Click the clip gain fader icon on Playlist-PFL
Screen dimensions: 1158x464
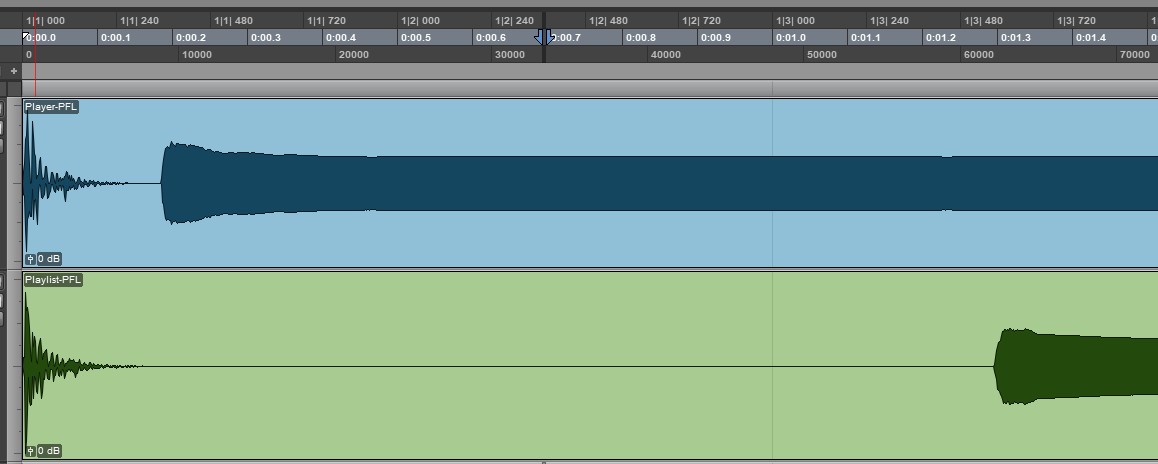30,451
